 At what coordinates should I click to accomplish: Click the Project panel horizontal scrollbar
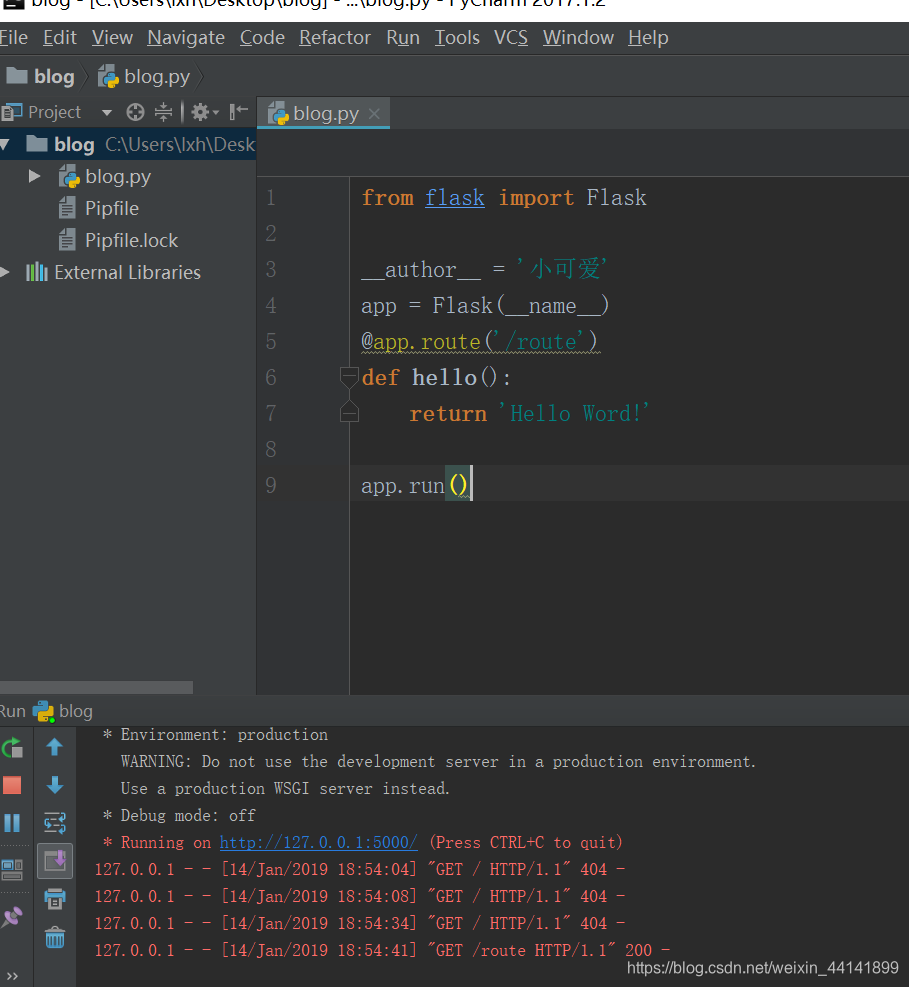[96, 687]
